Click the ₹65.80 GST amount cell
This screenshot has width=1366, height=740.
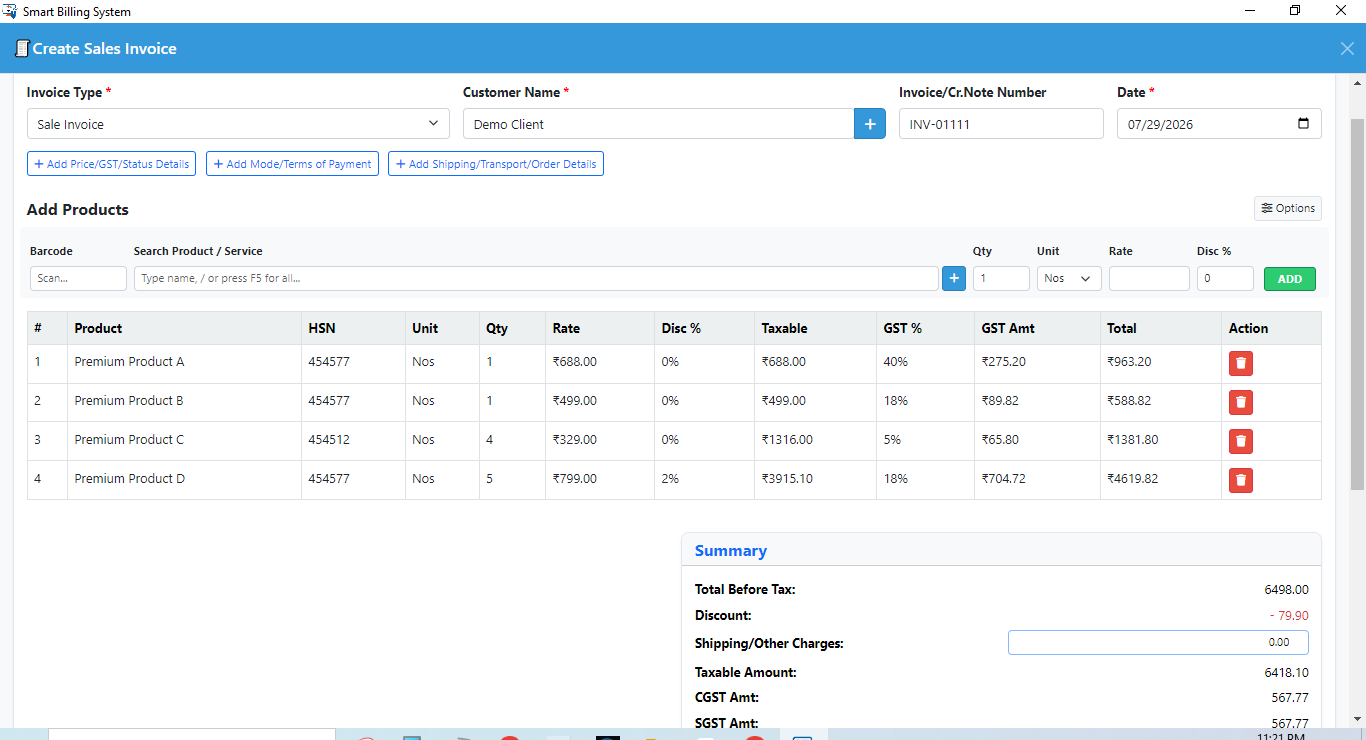(x=1038, y=440)
